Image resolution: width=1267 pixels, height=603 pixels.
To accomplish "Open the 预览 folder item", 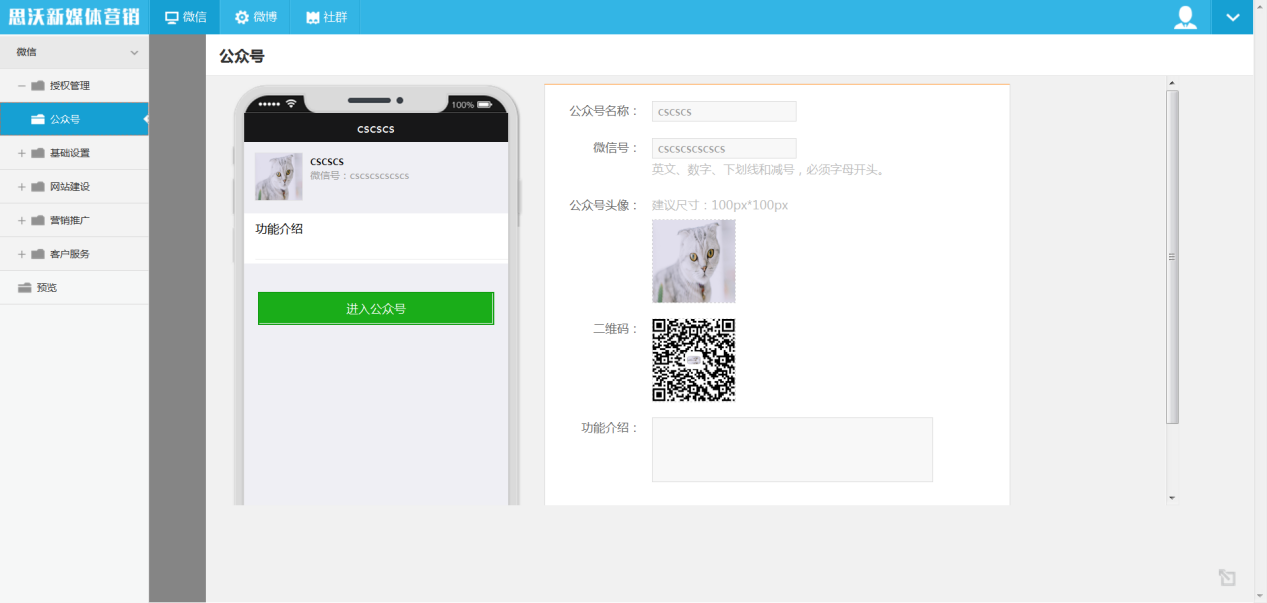I will click(x=46, y=288).
